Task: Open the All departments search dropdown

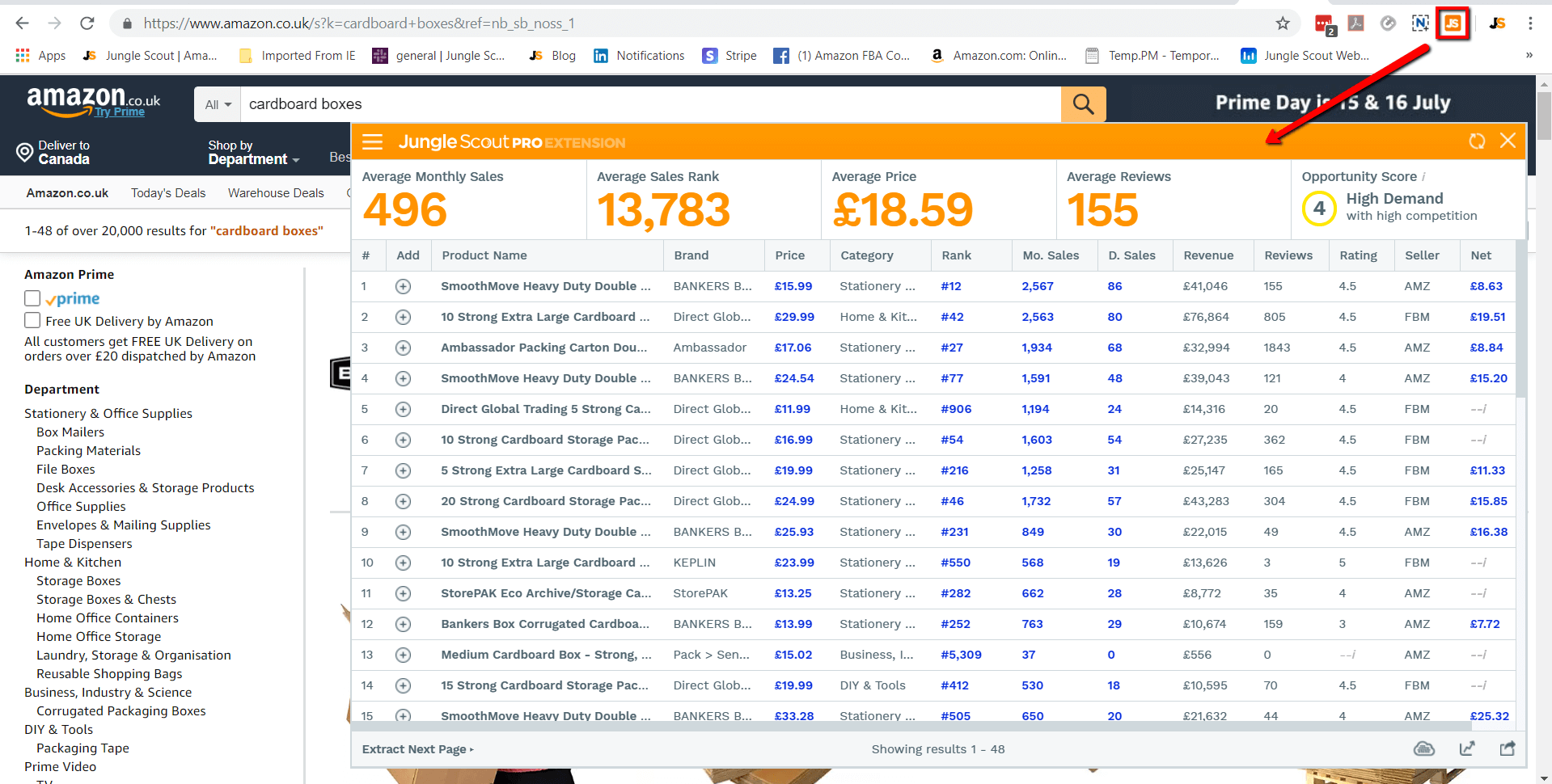Action: 218,104
